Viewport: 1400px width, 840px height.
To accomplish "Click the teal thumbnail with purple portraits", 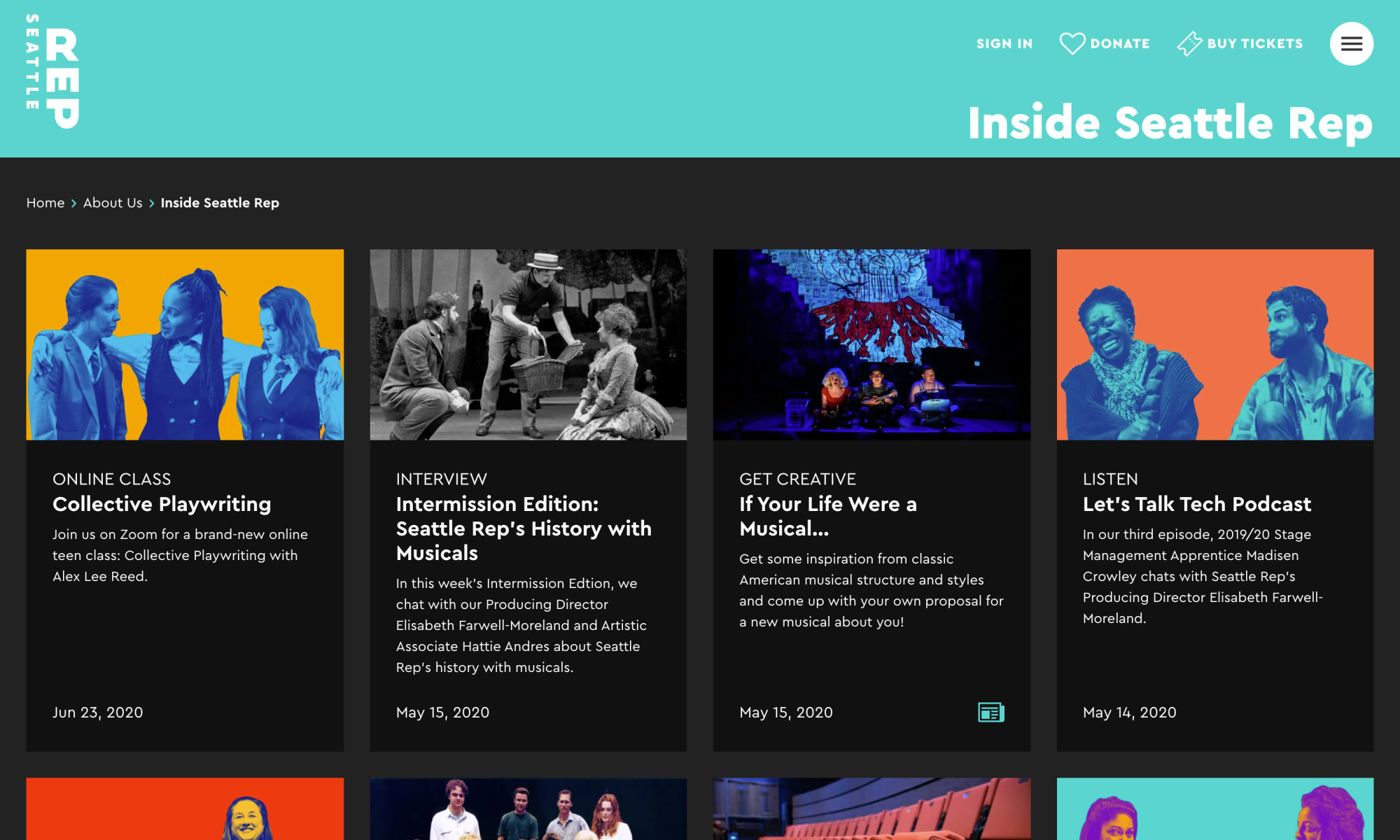I will point(1214,808).
